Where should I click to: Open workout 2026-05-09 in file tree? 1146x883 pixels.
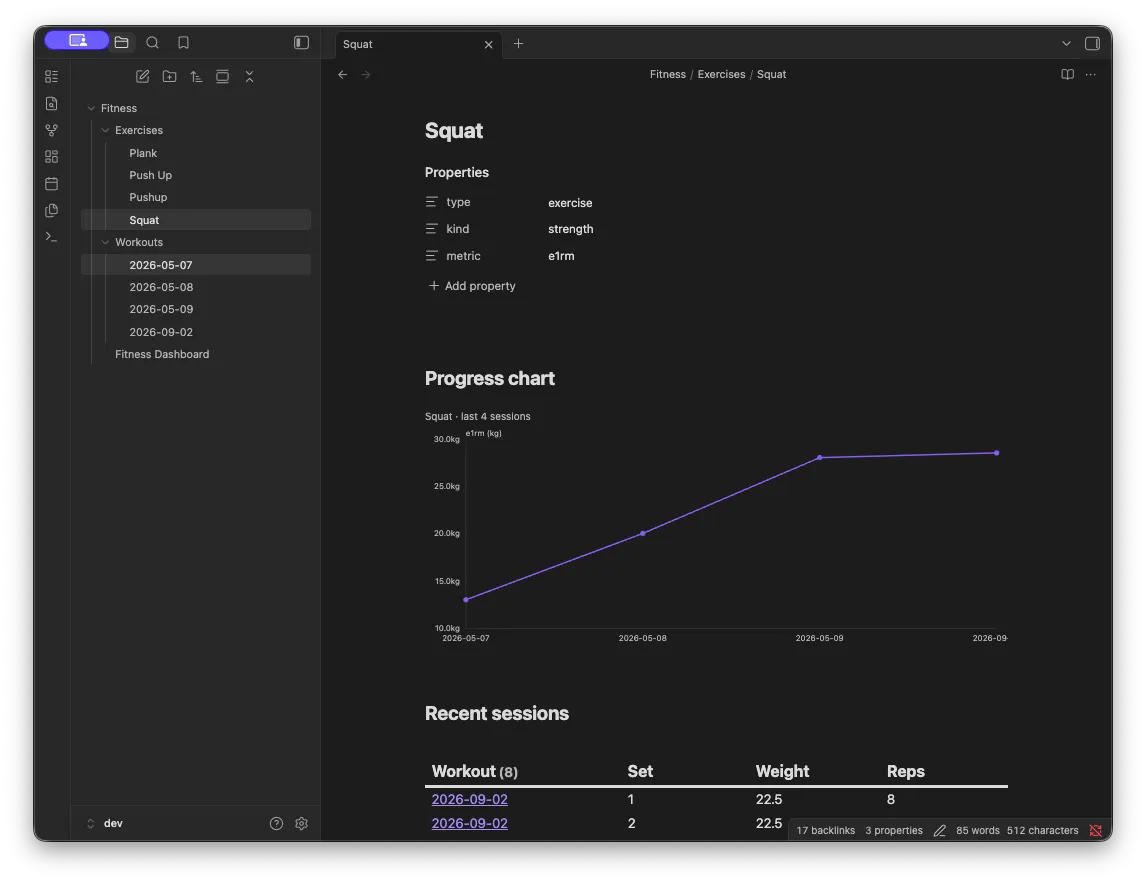(x=162, y=309)
